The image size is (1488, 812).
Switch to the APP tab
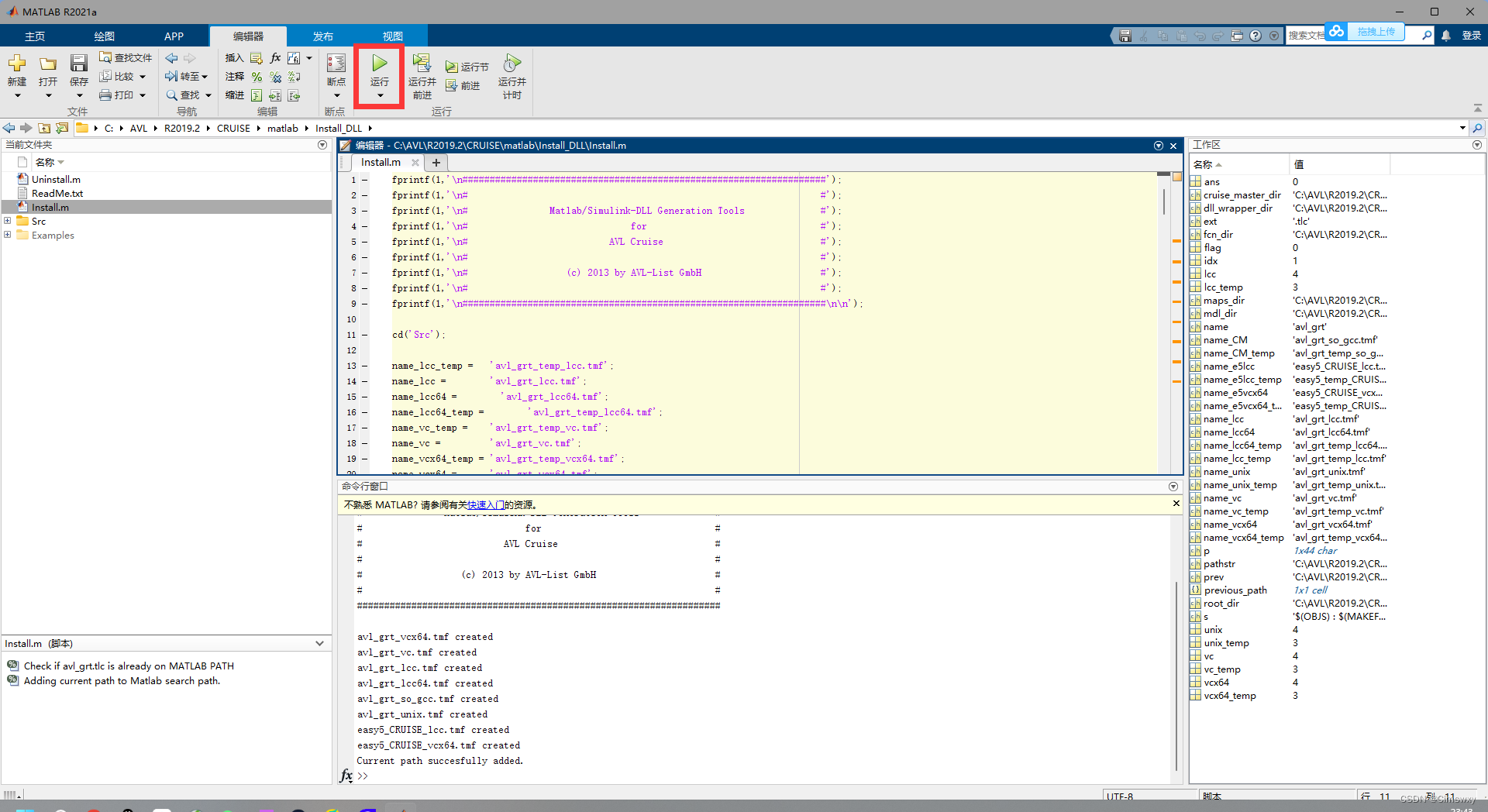tap(174, 36)
